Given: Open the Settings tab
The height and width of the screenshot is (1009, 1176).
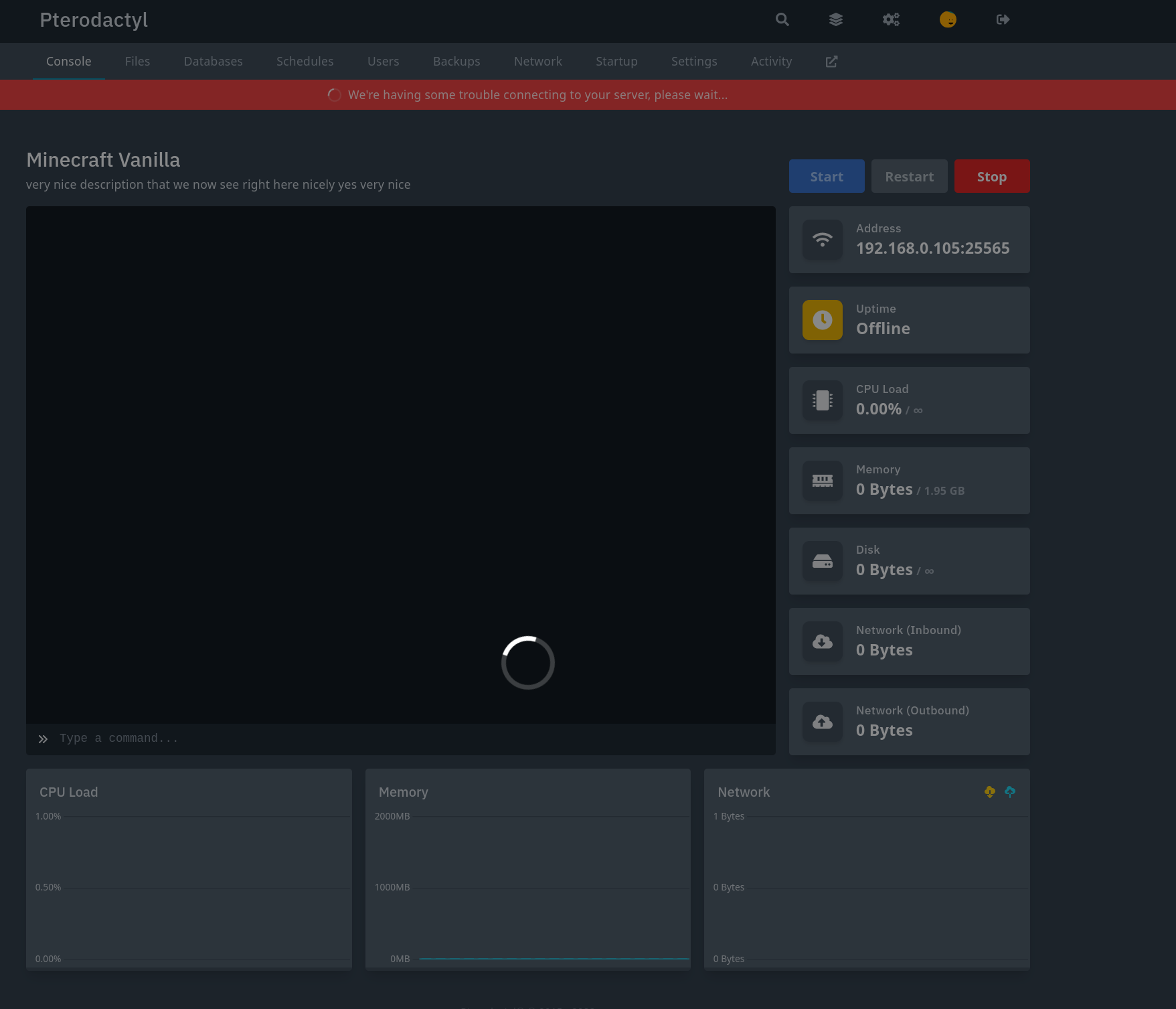Looking at the screenshot, I should (694, 62).
